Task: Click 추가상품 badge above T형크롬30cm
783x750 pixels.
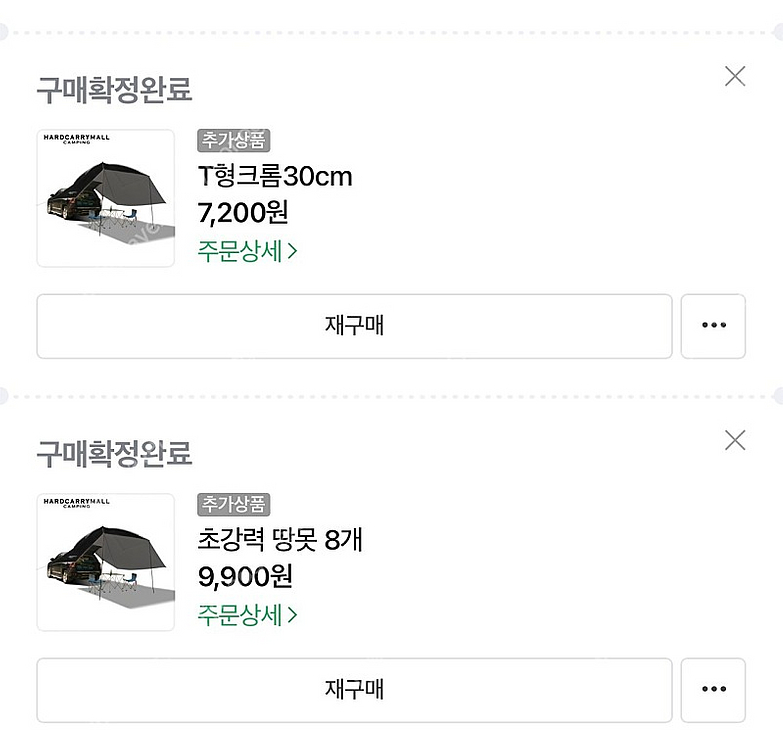Action: click(x=234, y=140)
